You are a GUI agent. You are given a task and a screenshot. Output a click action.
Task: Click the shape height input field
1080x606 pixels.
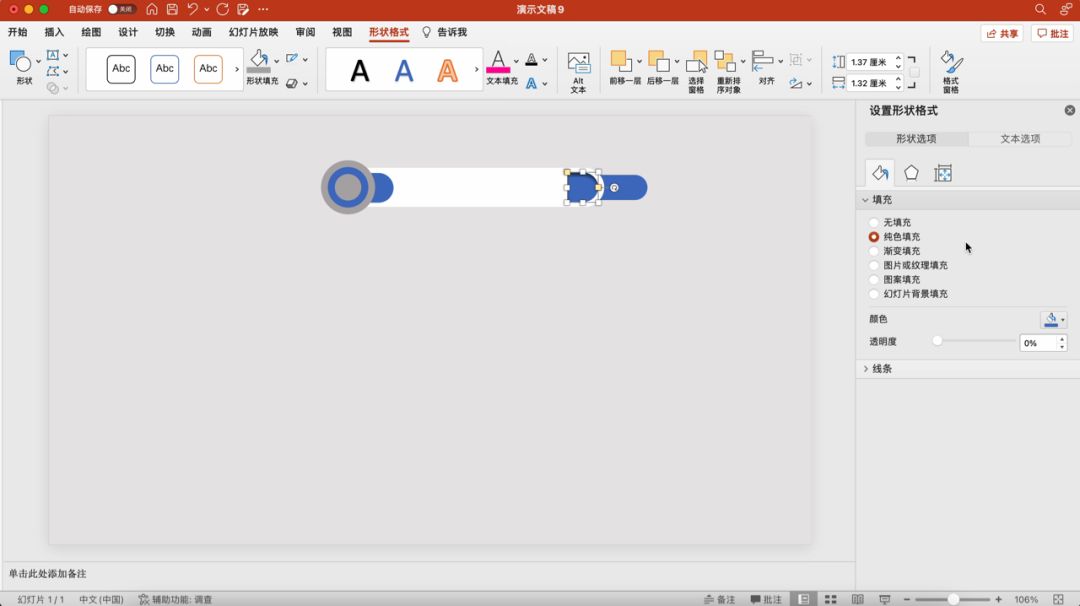coord(869,62)
